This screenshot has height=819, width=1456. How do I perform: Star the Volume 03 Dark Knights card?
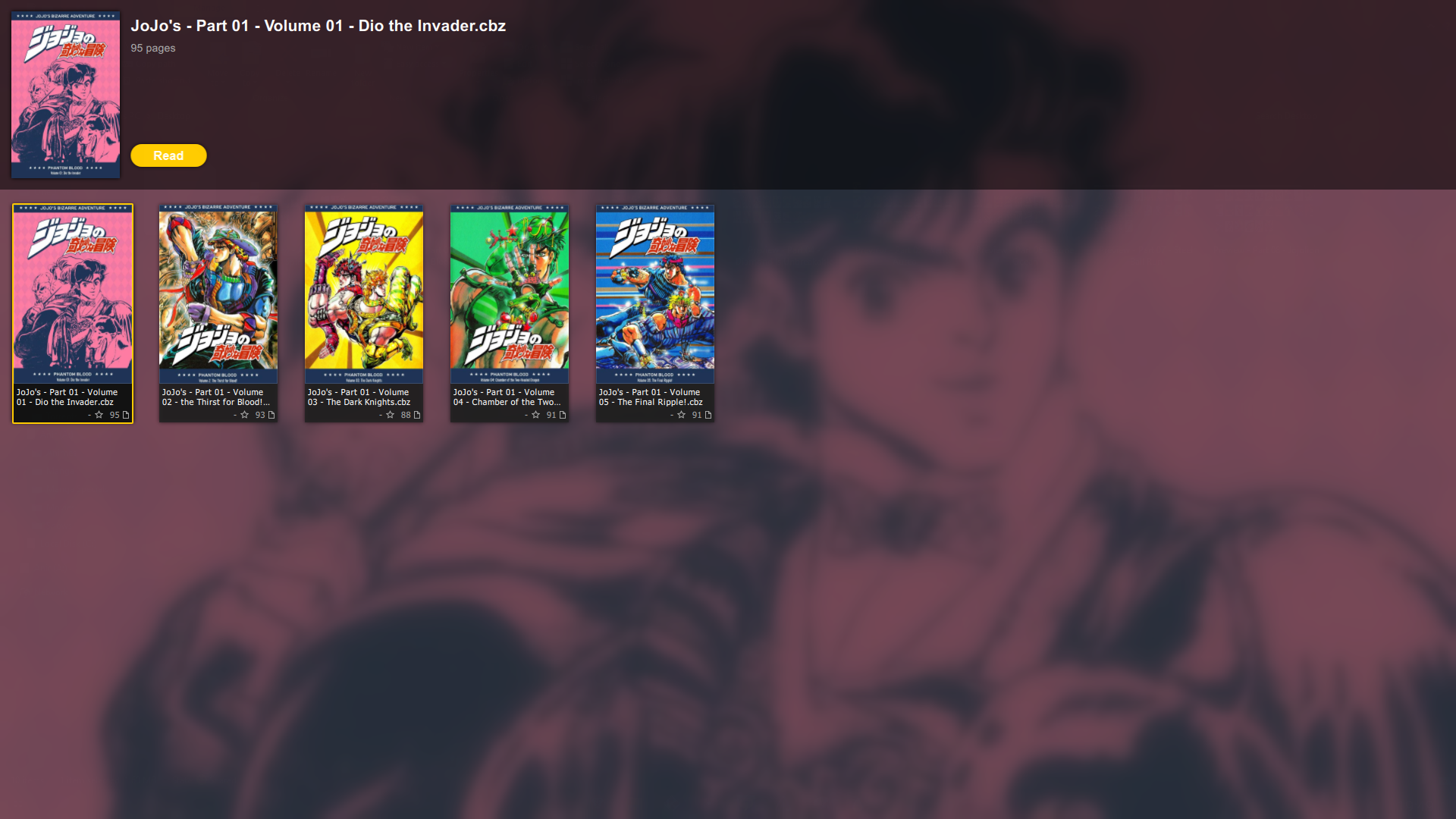(390, 415)
